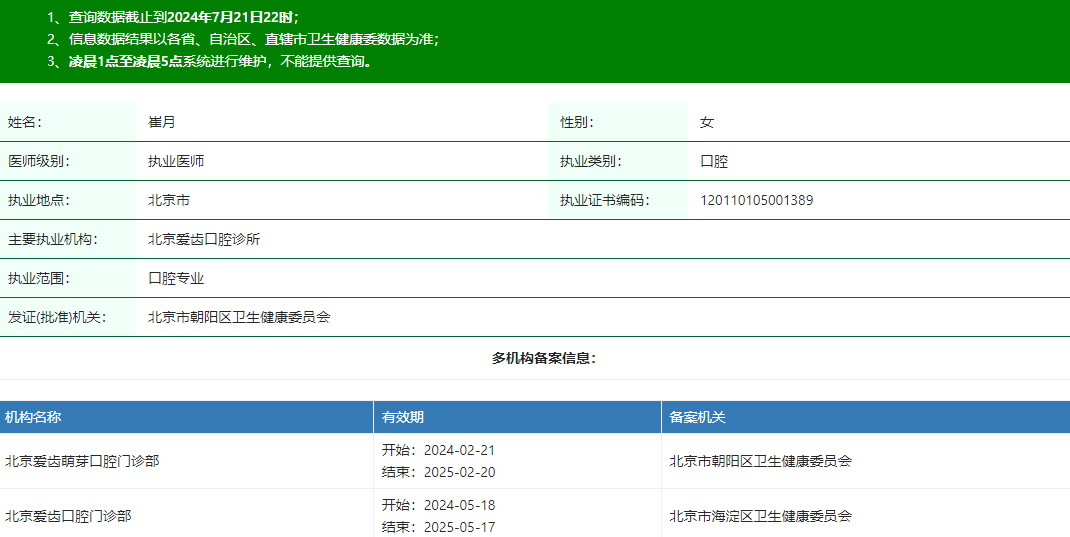The height and width of the screenshot is (537, 1070).
Task: Click the end date 2025-02-20
Action: [x=459, y=472]
